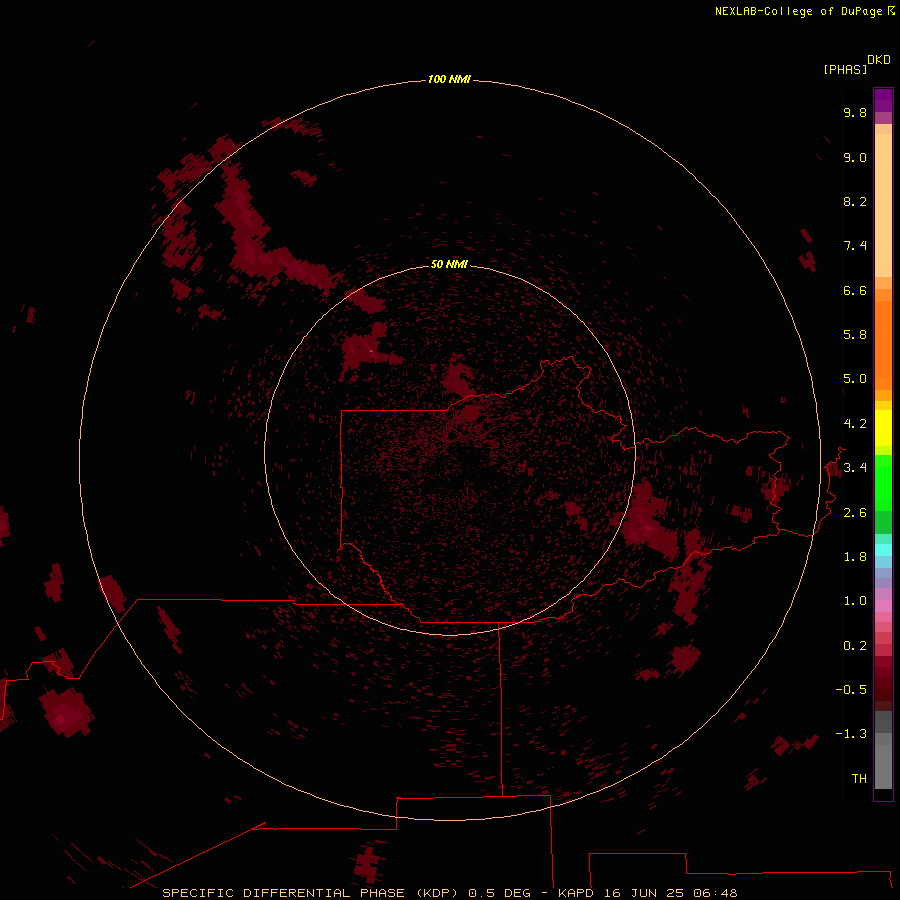
Task: Click the bright green segment of the color bar
Action: [883, 482]
